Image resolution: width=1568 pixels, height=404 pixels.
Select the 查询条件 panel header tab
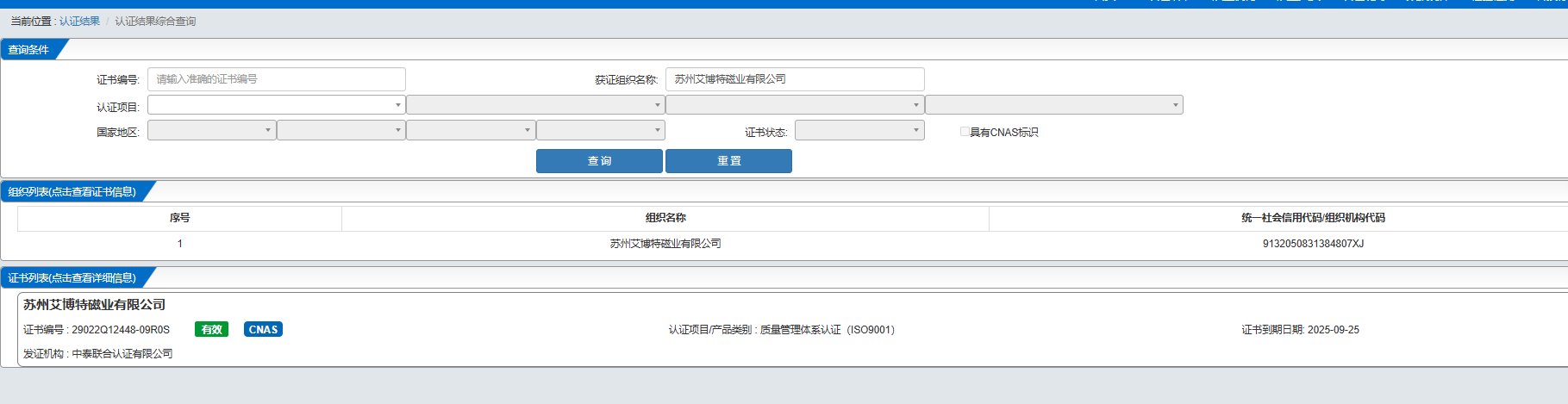(29, 50)
